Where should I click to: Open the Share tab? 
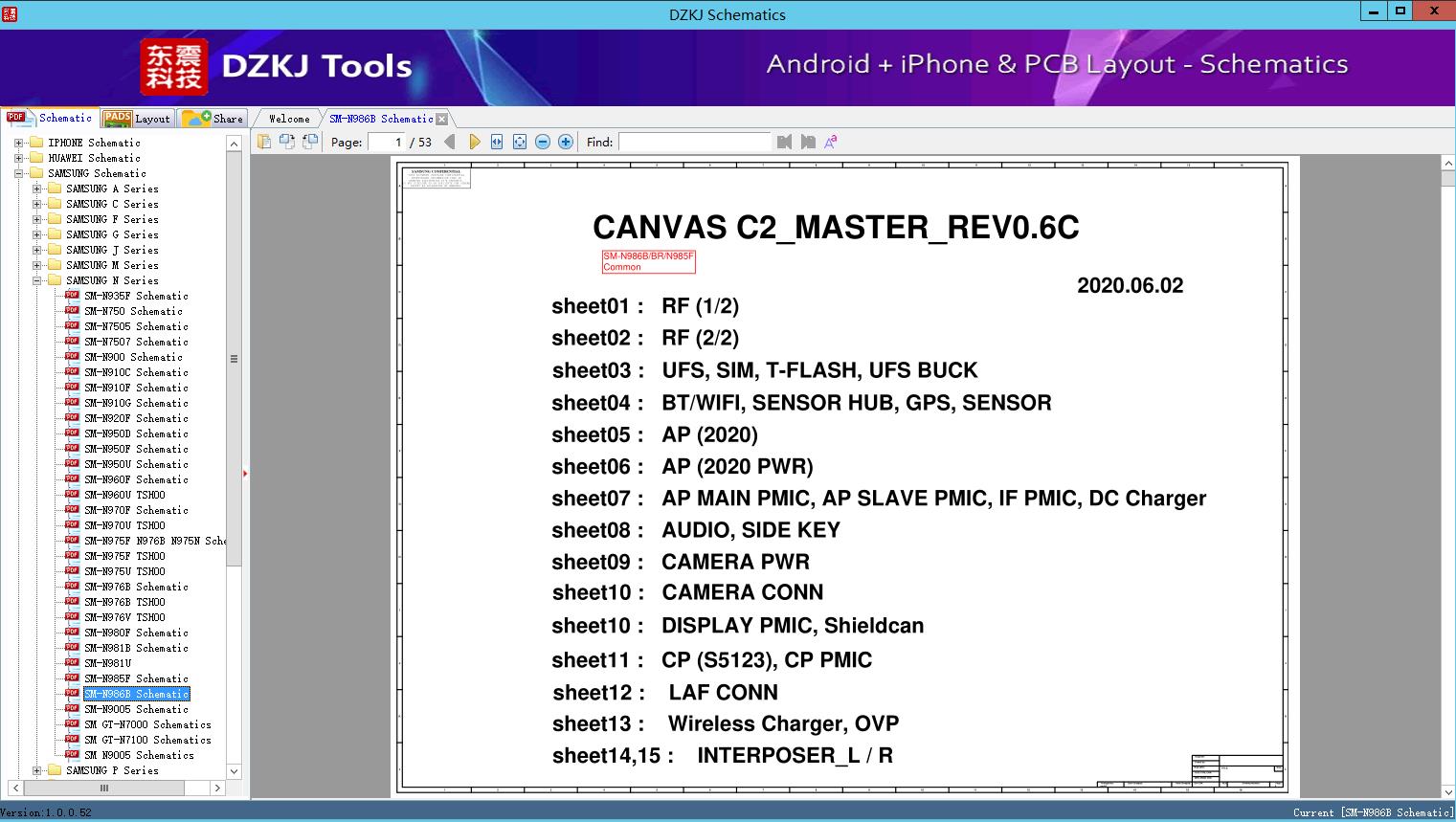coord(213,119)
